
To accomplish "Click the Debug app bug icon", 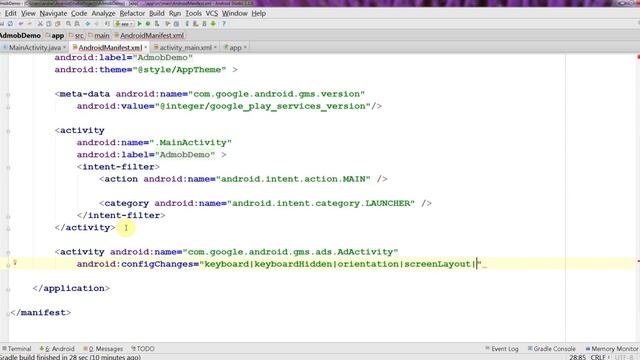I will [148, 24].
